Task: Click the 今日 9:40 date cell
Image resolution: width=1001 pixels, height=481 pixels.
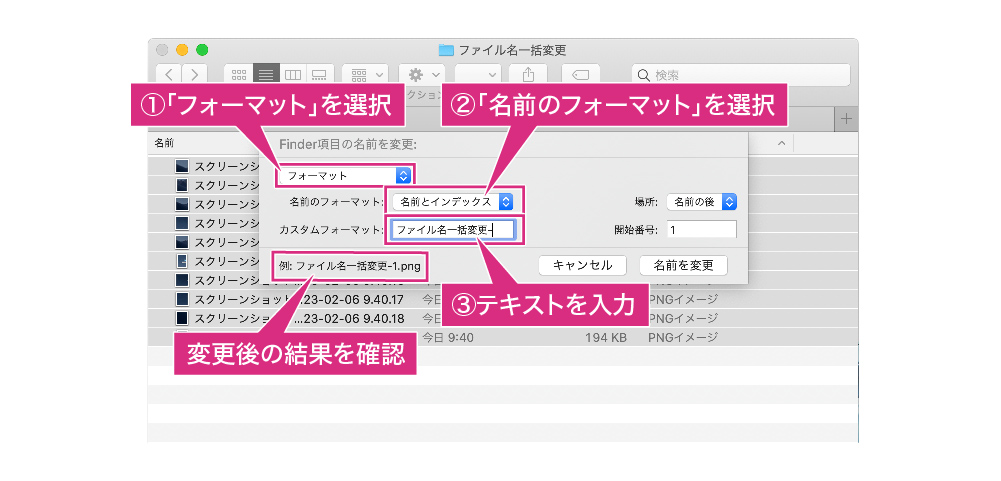Action: coord(448,337)
